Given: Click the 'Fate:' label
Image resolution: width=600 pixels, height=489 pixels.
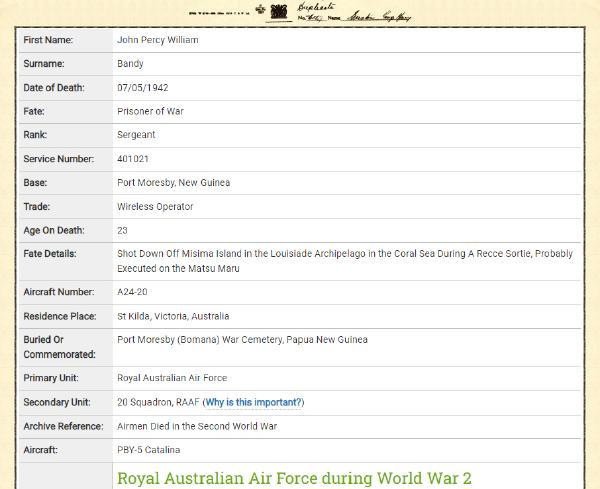Looking at the screenshot, I should pyautogui.click(x=34, y=111).
